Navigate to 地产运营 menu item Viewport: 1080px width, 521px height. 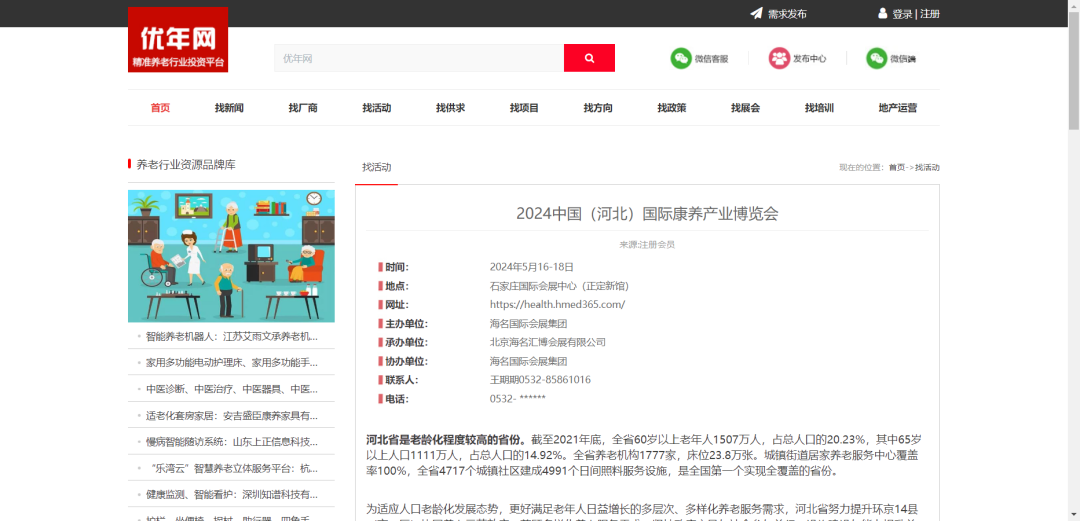[897, 108]
